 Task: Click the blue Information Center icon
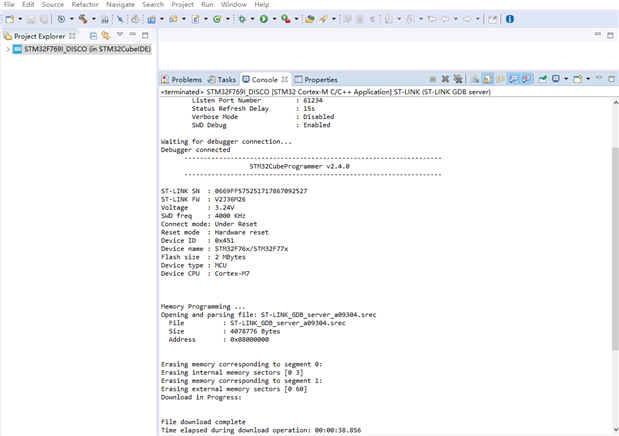click(x=510, y=19)
